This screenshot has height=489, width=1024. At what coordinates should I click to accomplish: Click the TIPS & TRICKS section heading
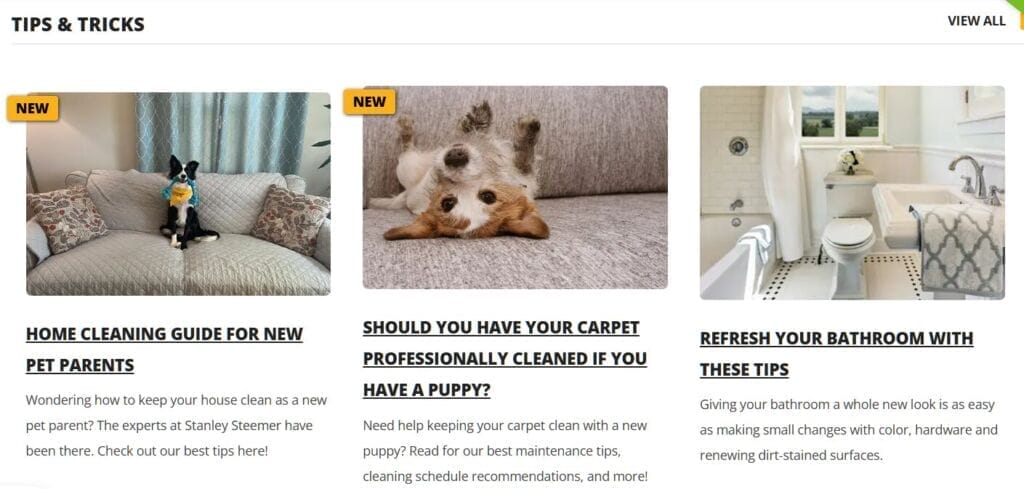coord(78,25)
